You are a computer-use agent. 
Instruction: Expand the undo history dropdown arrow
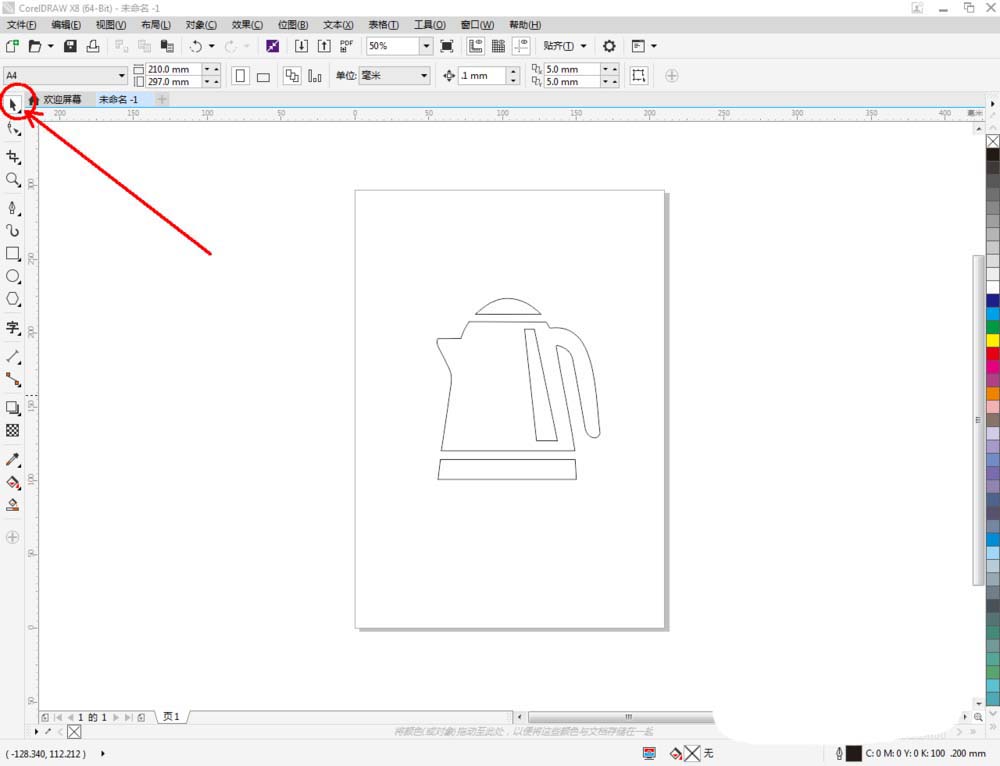pyautogui.click(x=212, y=46)
